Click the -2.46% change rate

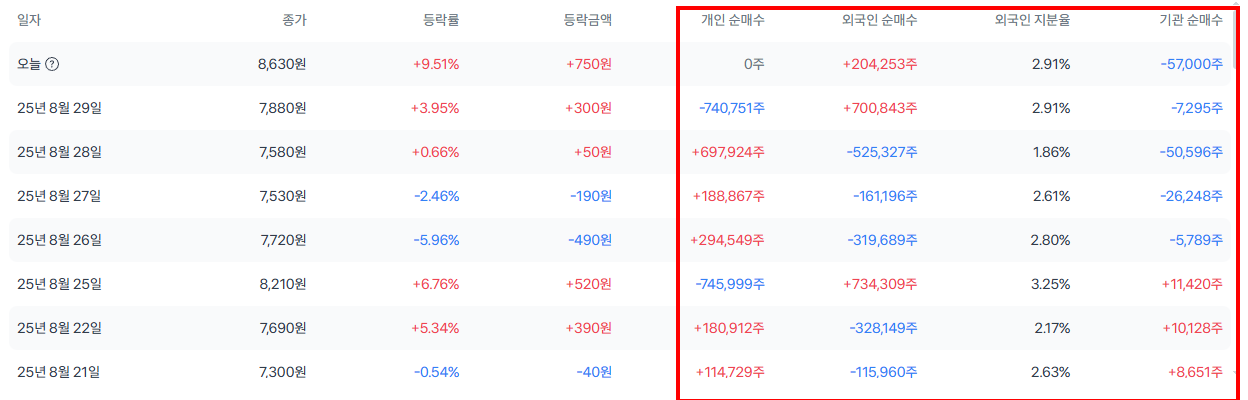click(x=437, y=196)
